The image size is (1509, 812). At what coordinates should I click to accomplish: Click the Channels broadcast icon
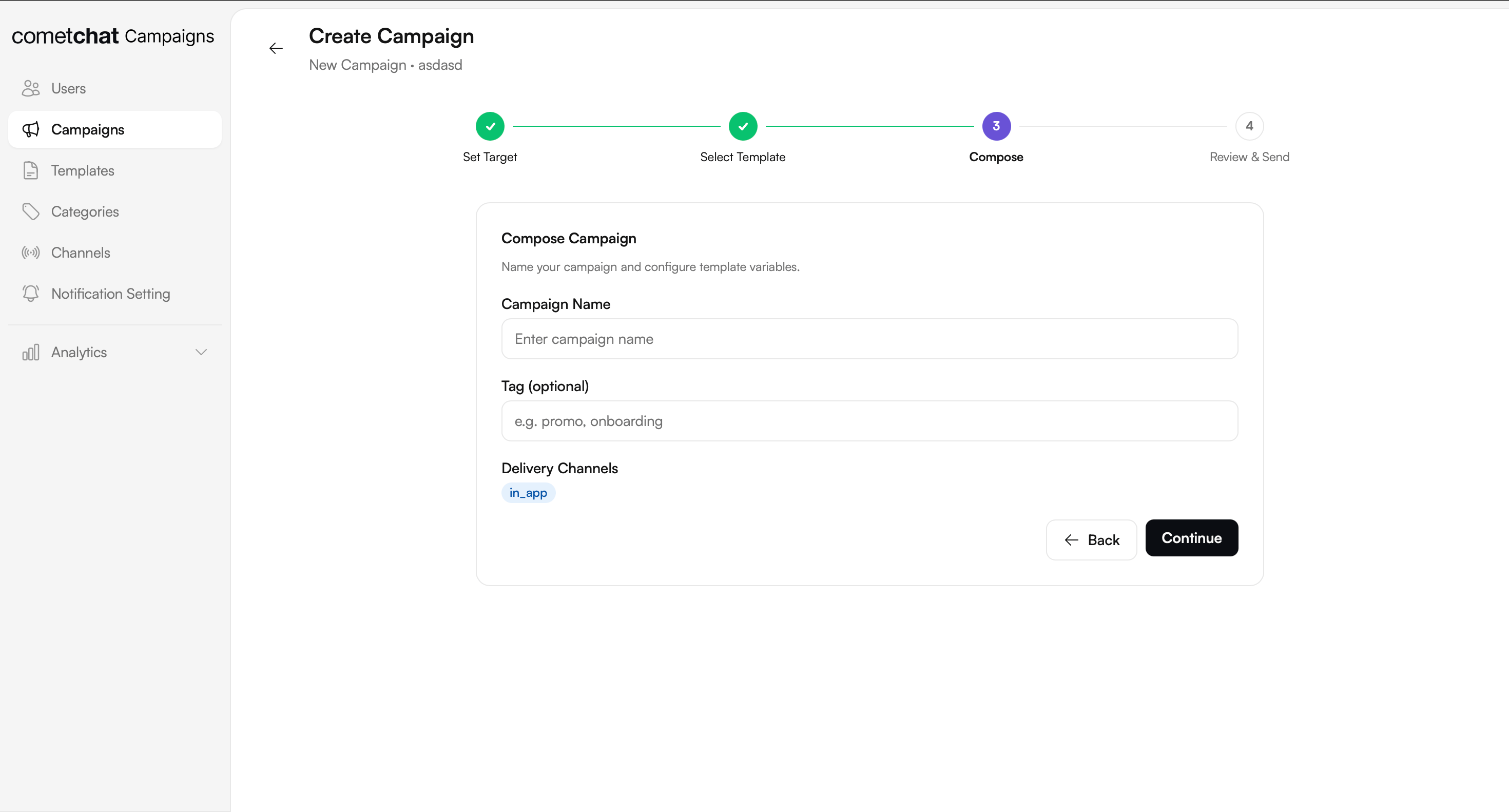[30, 253]
